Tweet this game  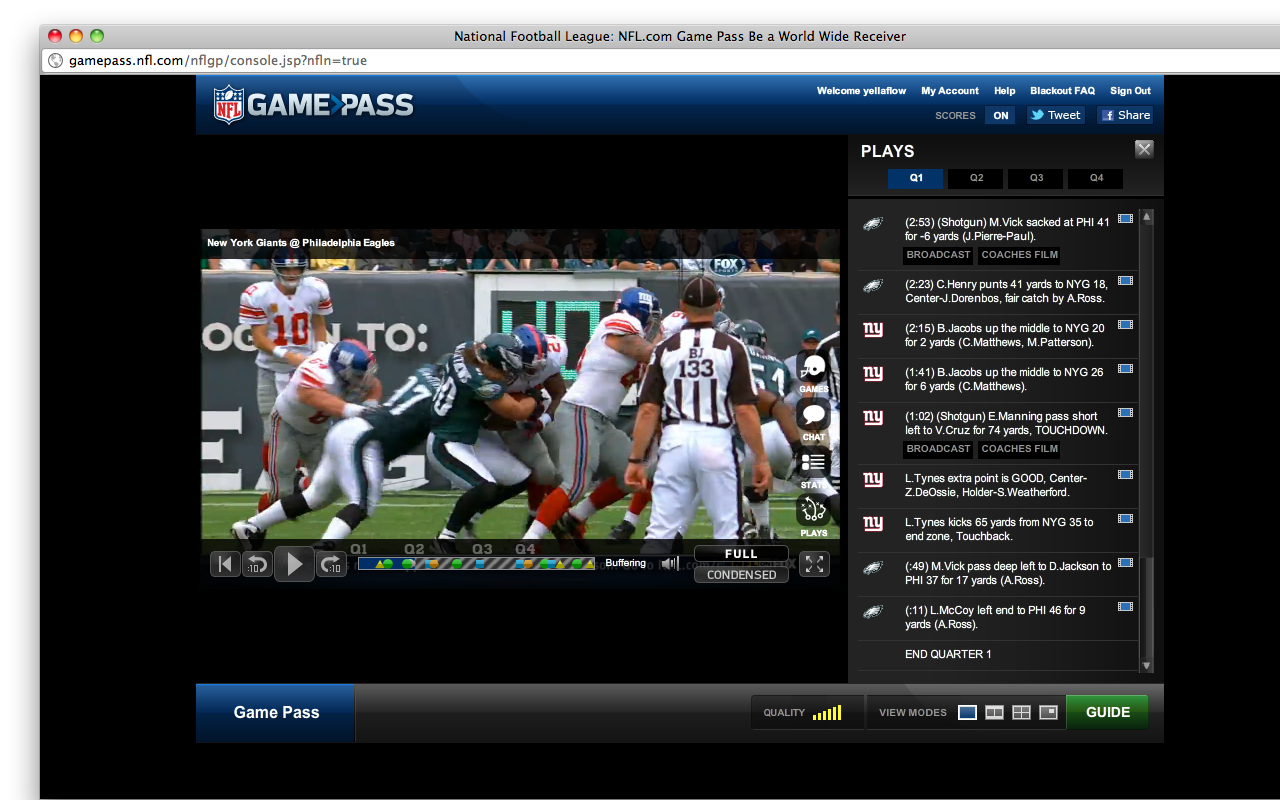coord(1056,115)
